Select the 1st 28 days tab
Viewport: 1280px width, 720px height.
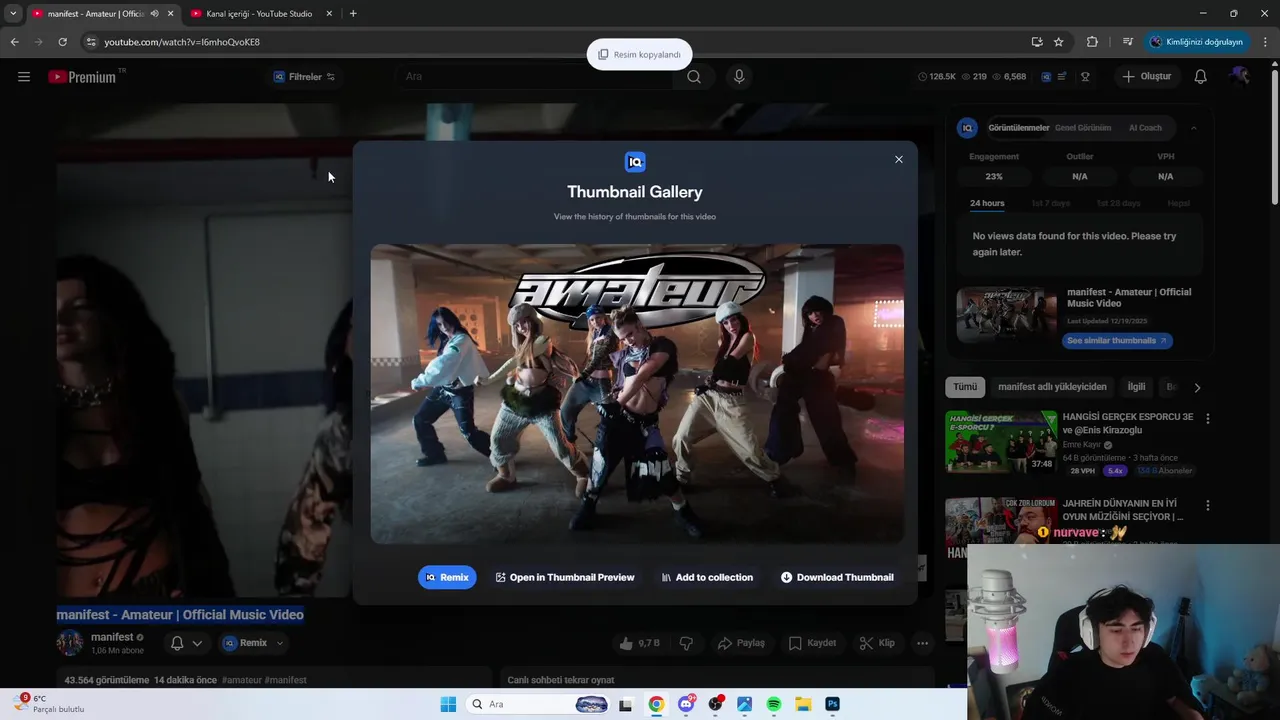point(1118,203)
